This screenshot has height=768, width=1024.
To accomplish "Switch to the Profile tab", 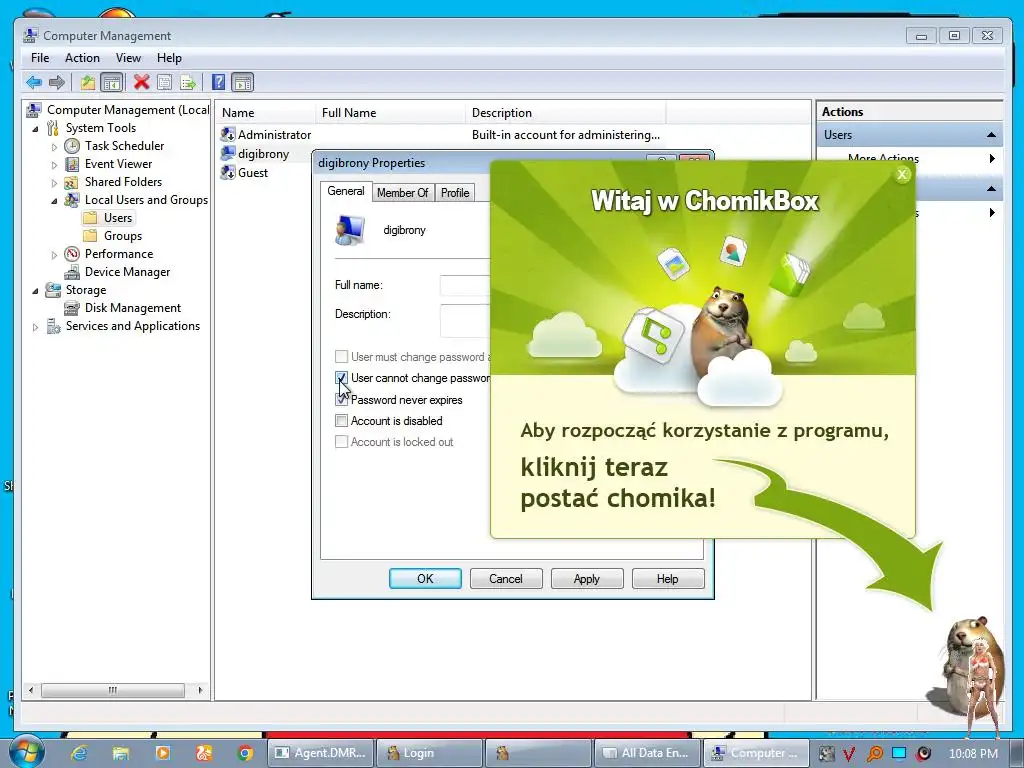I will [x=455, y=193].
